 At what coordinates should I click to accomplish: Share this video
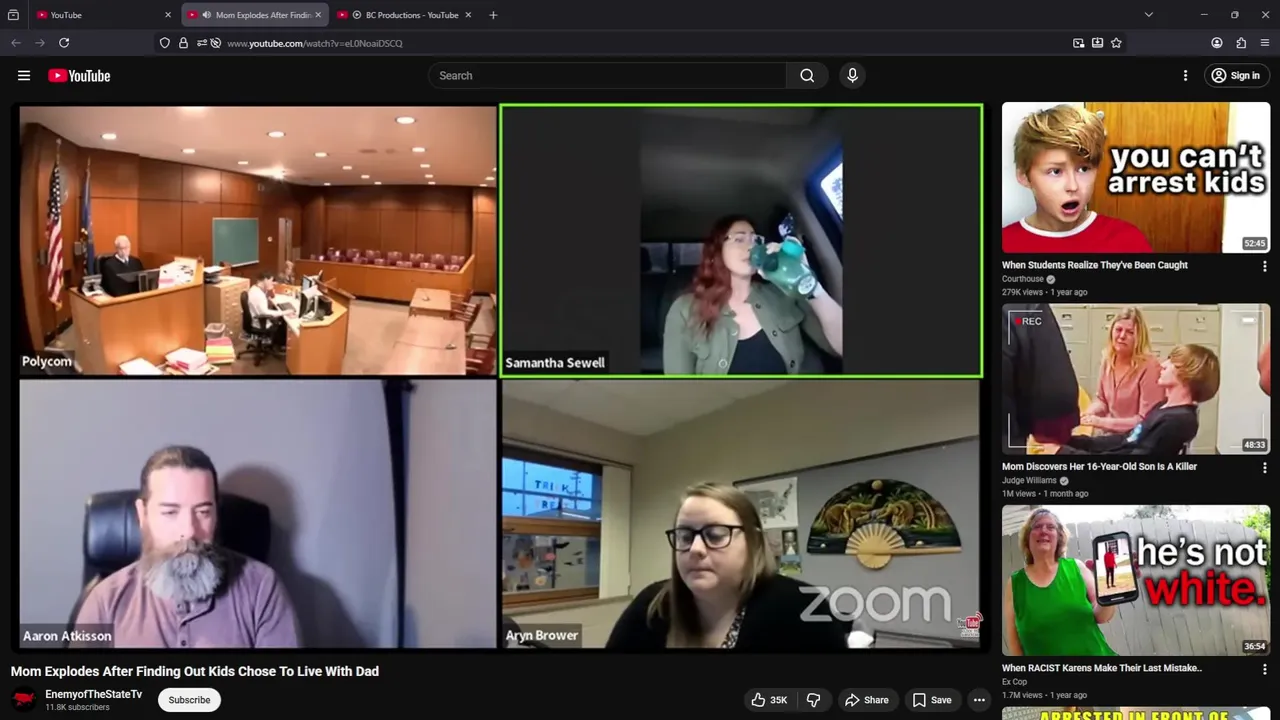coord(866,700)
